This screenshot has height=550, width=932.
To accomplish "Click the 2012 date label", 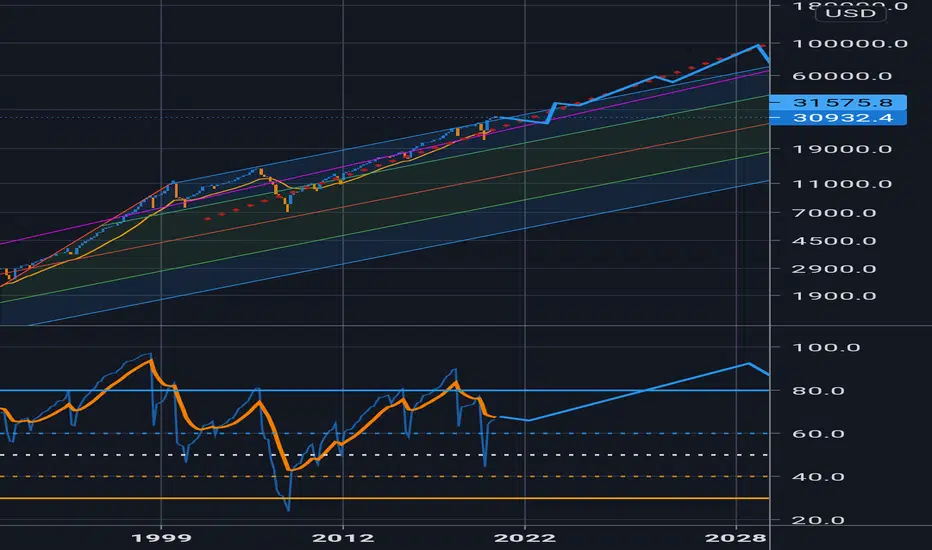I will pos(343,538).
